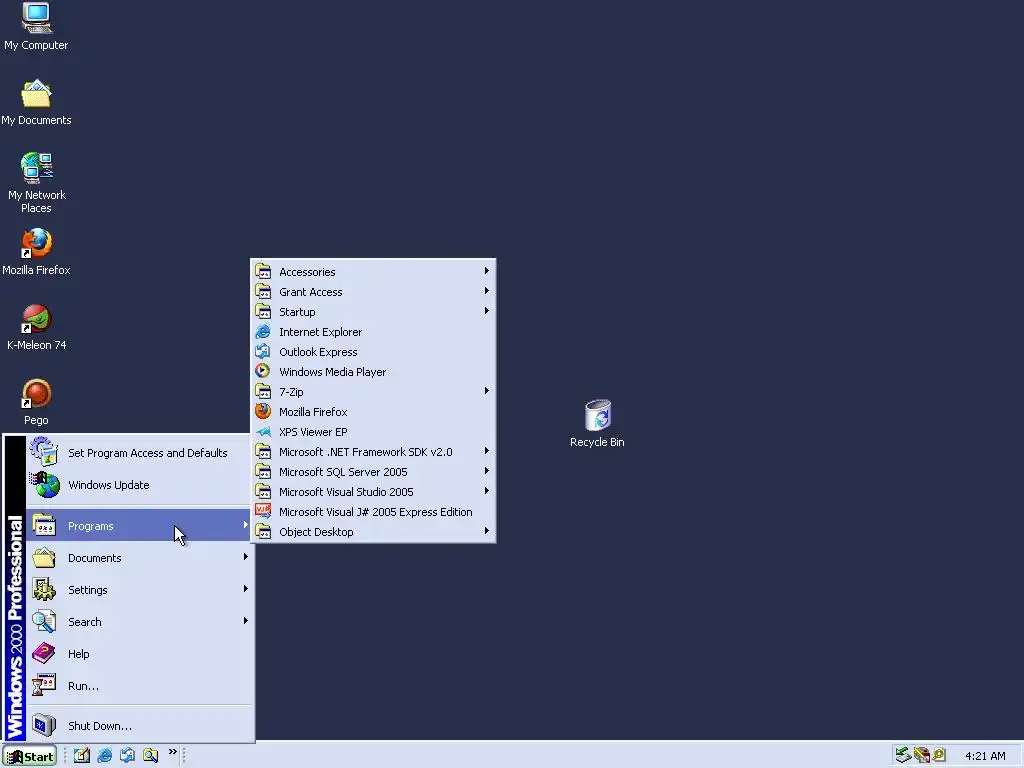Viewport: 1024px width, 768px height.
Task: Launch XPS Viewer EP
Action: point(373,432)
